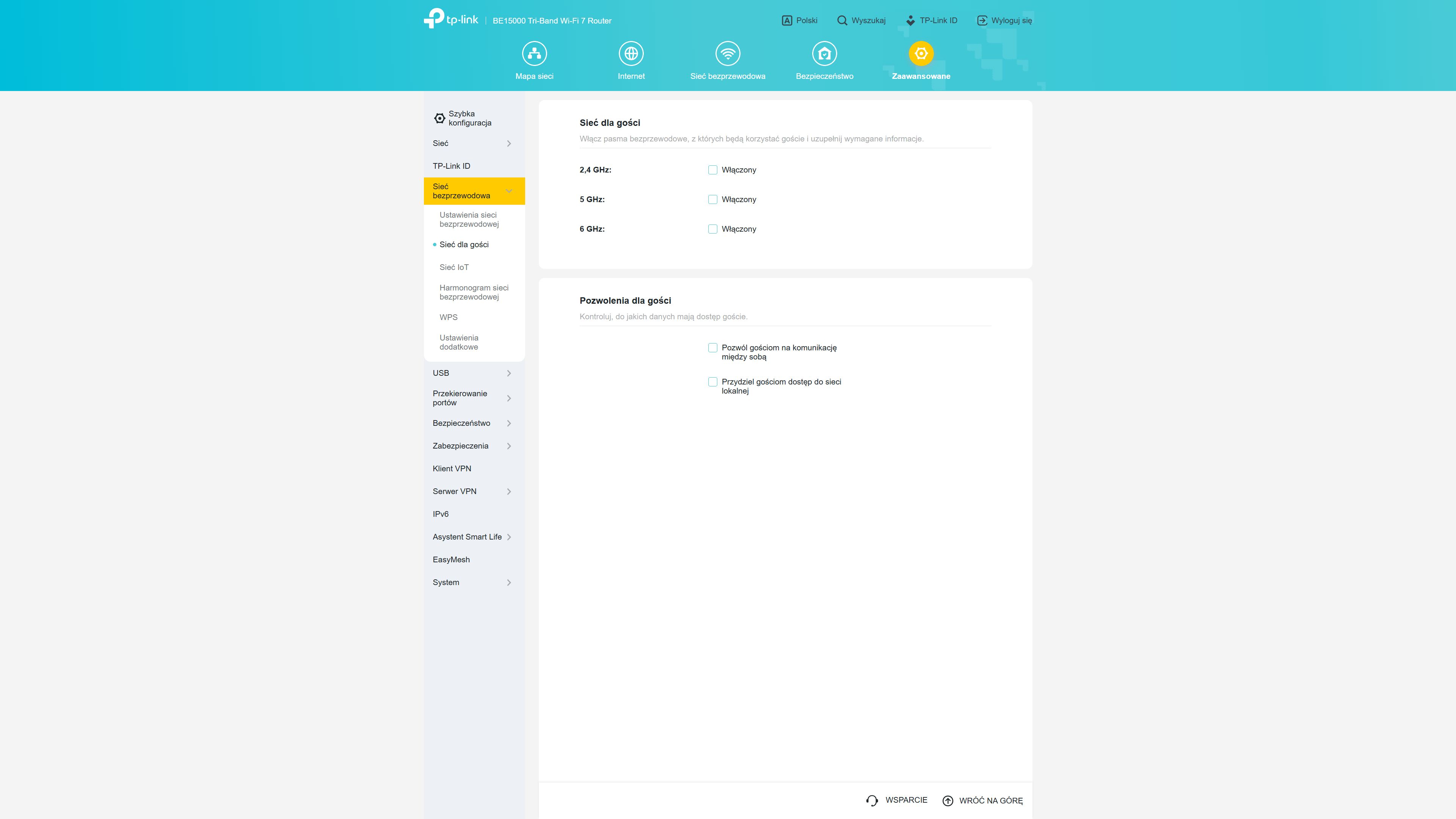Tick Przydziel gościom dostęp do sieci lokalnej
This screenshot has width=1456, height=819.
[x=712, y=382]
